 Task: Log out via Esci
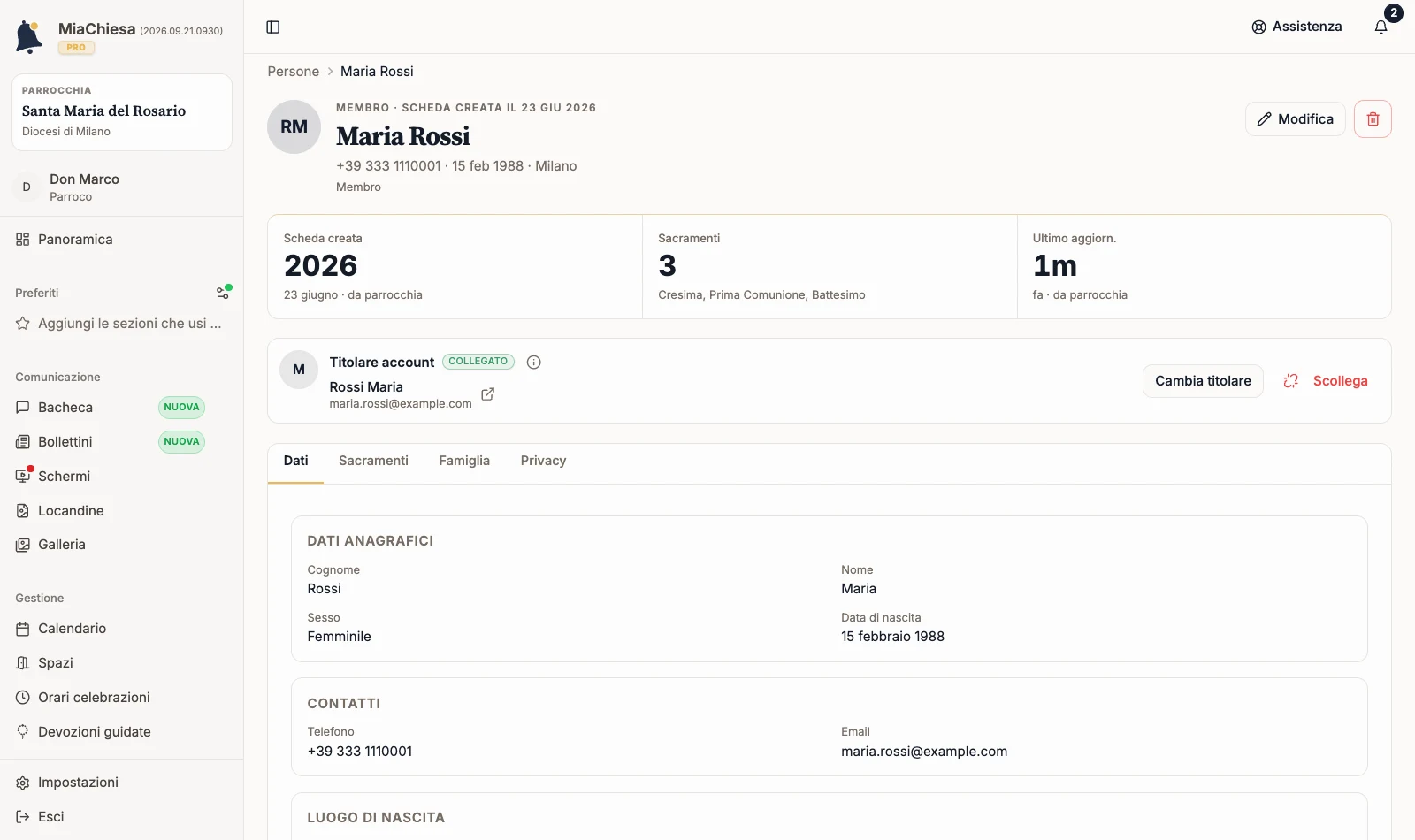tap(121, 817)
